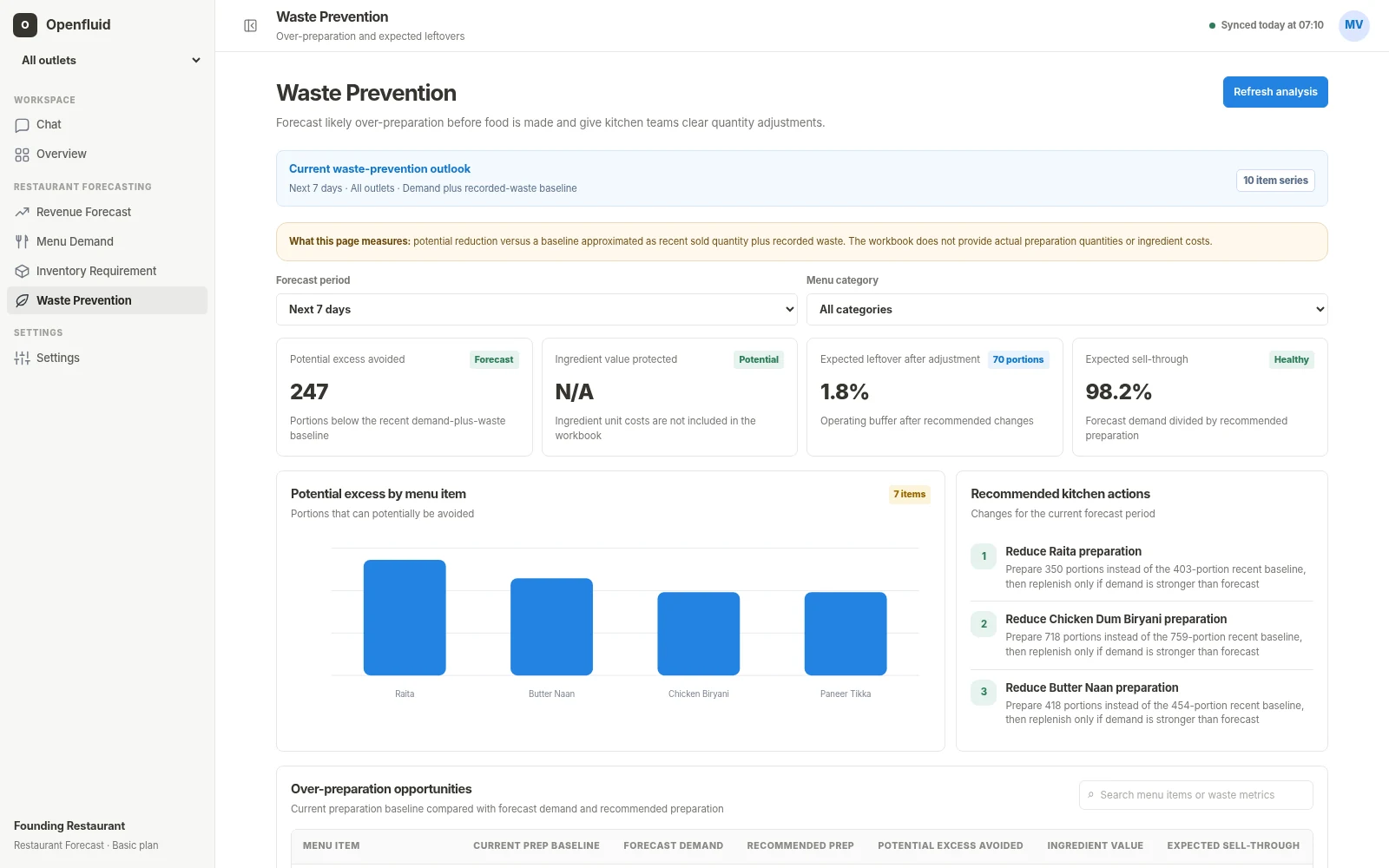
Task: Click the Search menu items field
Action: 1196,795
